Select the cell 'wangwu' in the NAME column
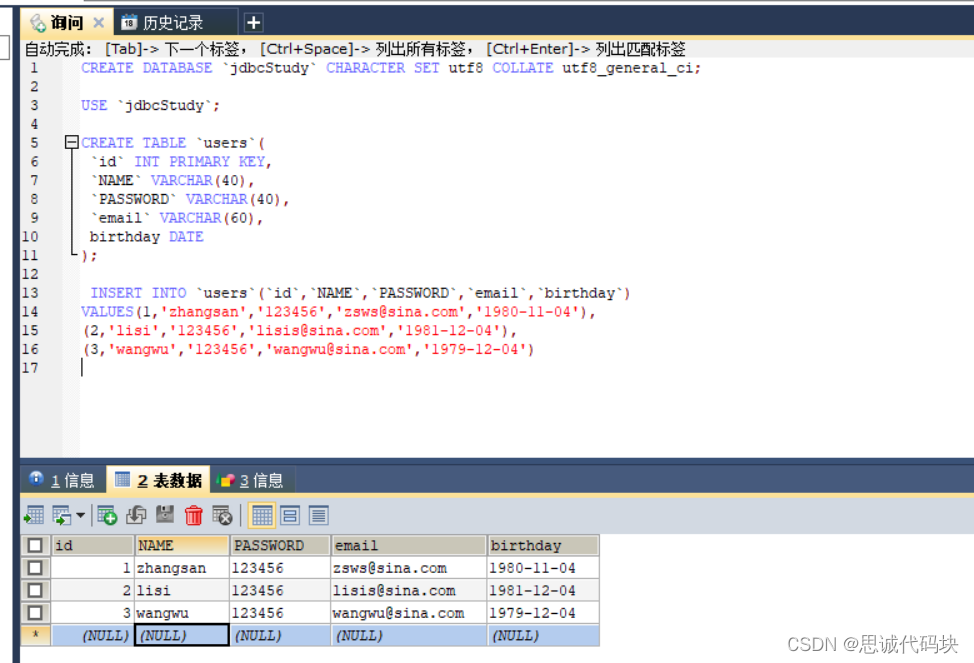The height and width of the screenshot is (663, 974). click(x=182, y=613)
